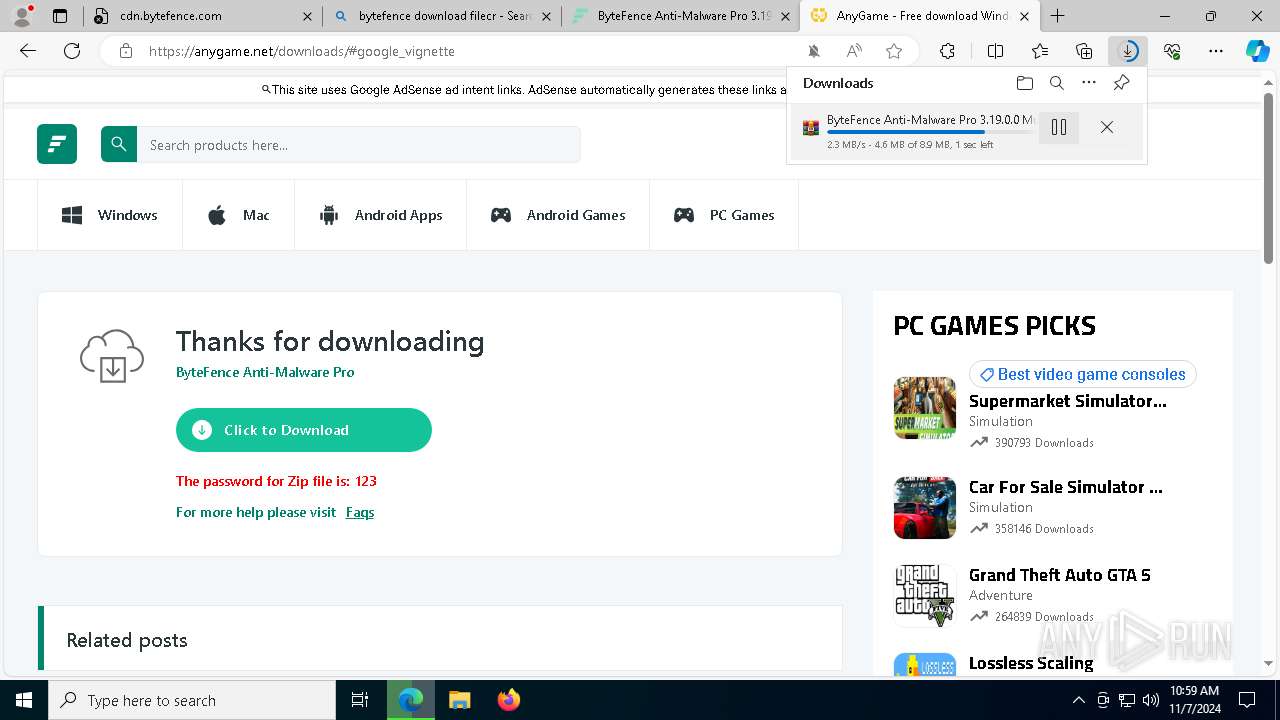
Task: Search downloads with magnifier icon
Action: (1056, 83)
